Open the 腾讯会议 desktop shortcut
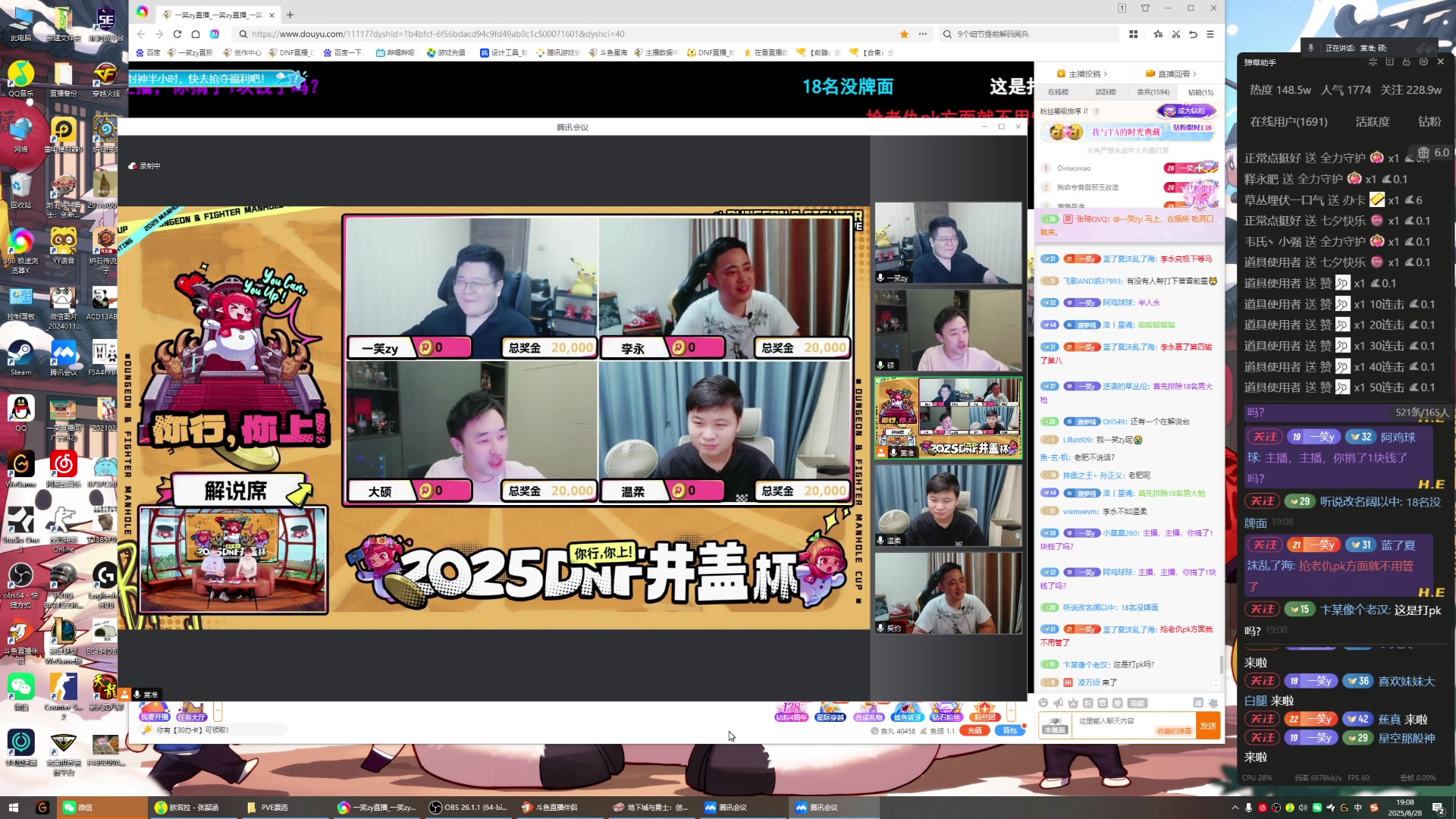1456x819 pixels. pos(64,357)
